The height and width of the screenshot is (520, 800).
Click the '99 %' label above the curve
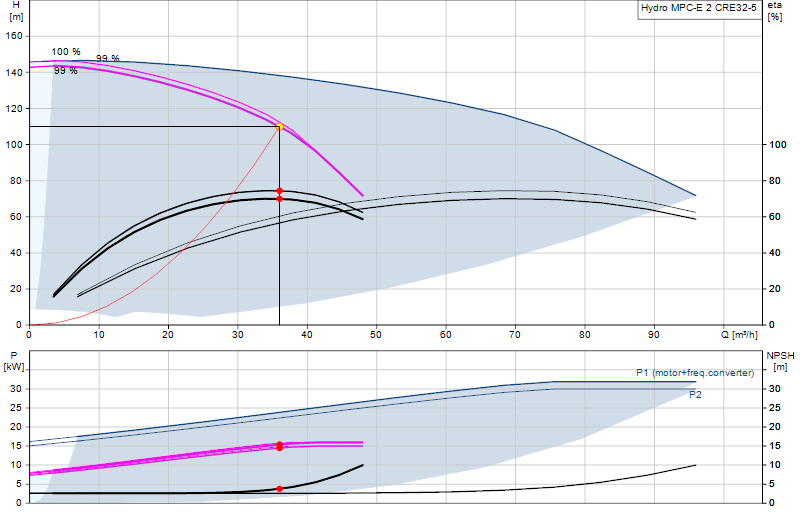108,58
